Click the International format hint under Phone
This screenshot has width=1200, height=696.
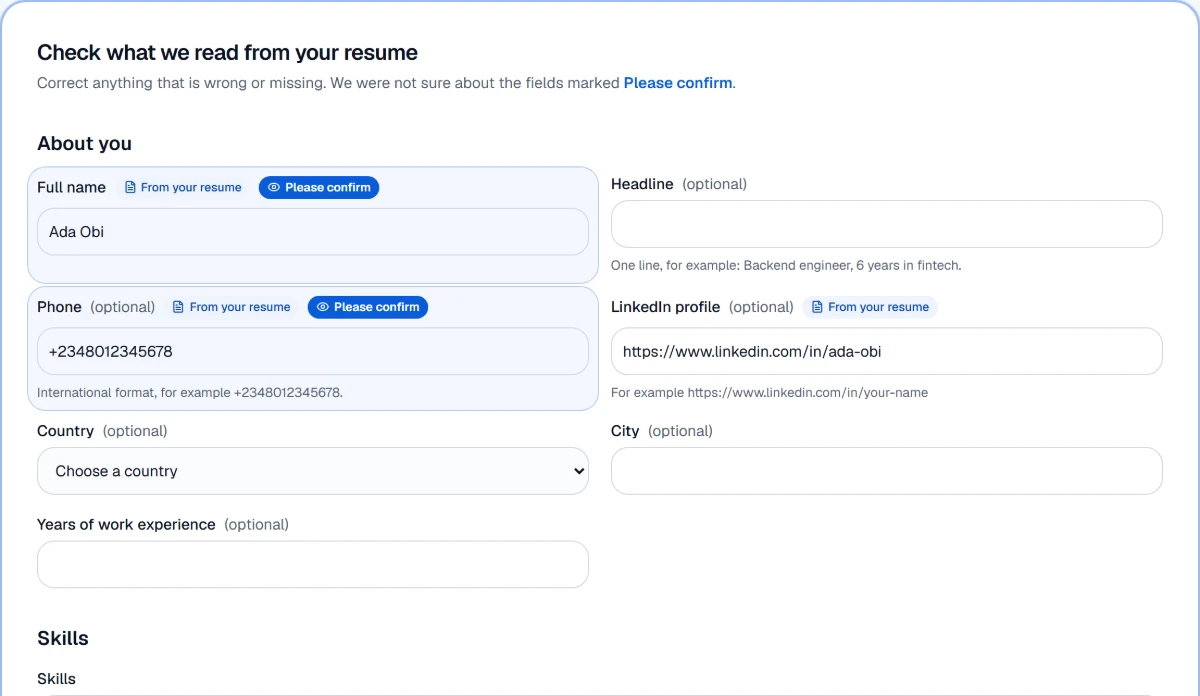[190, 393]
